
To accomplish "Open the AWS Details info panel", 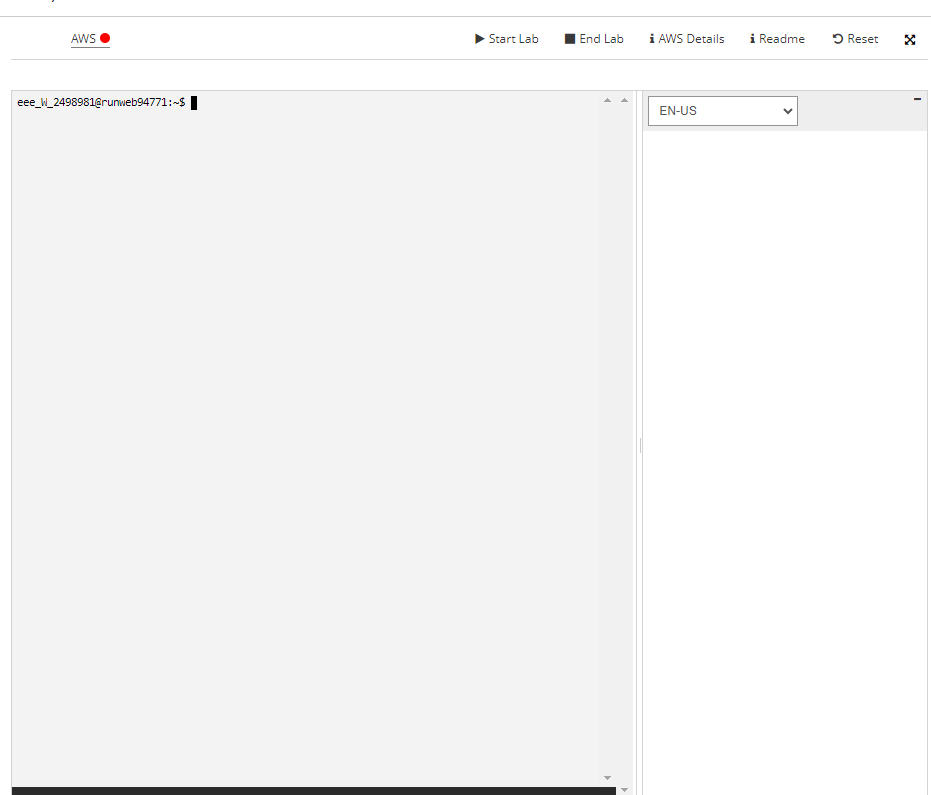I will click(687, 39).
